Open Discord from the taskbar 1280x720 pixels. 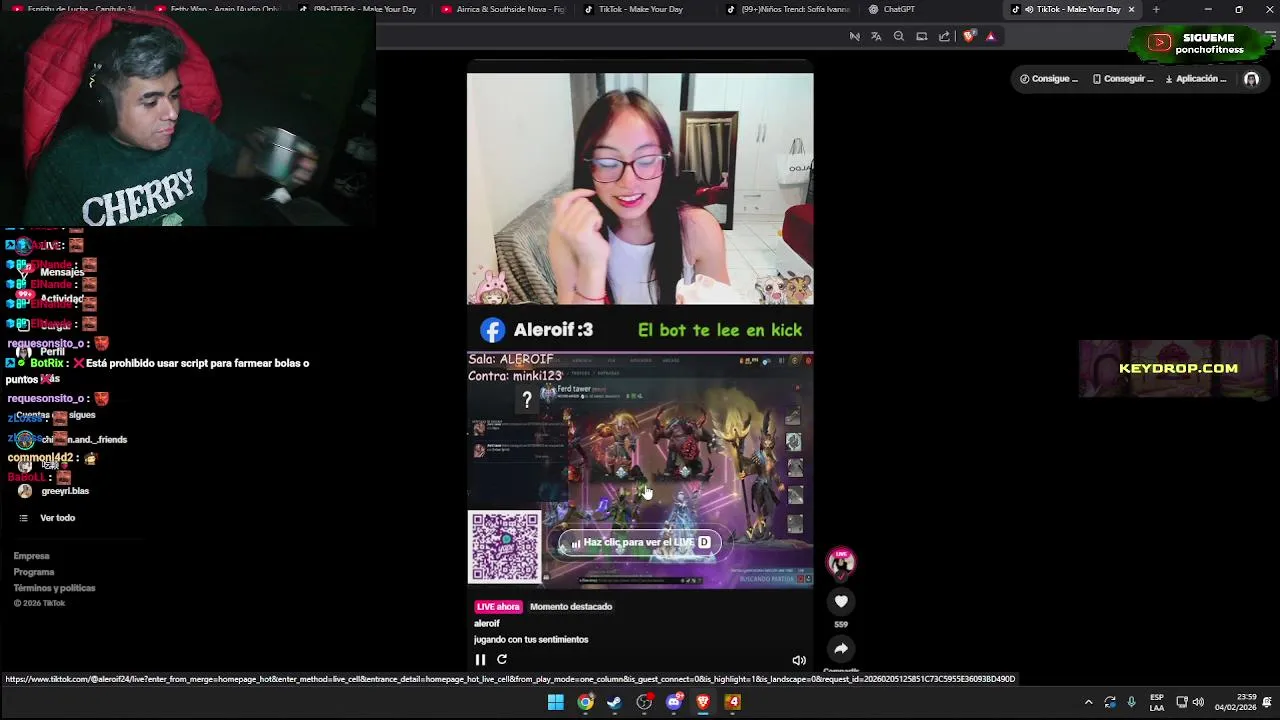pos(674,702)
